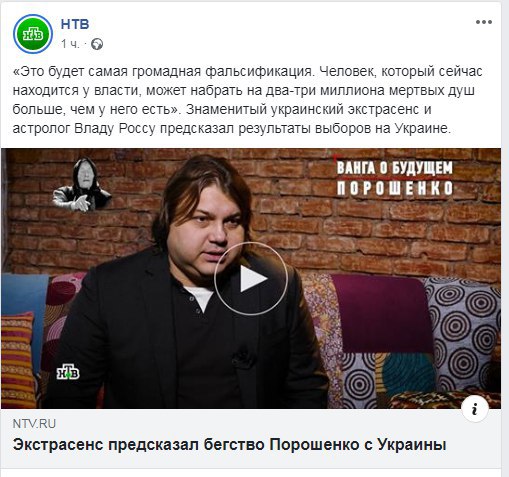Click the 'ПОРОШЕНКО' overlay text on the video
The width and height of the screenshot is (509, 477).
(x=395, y=188)
